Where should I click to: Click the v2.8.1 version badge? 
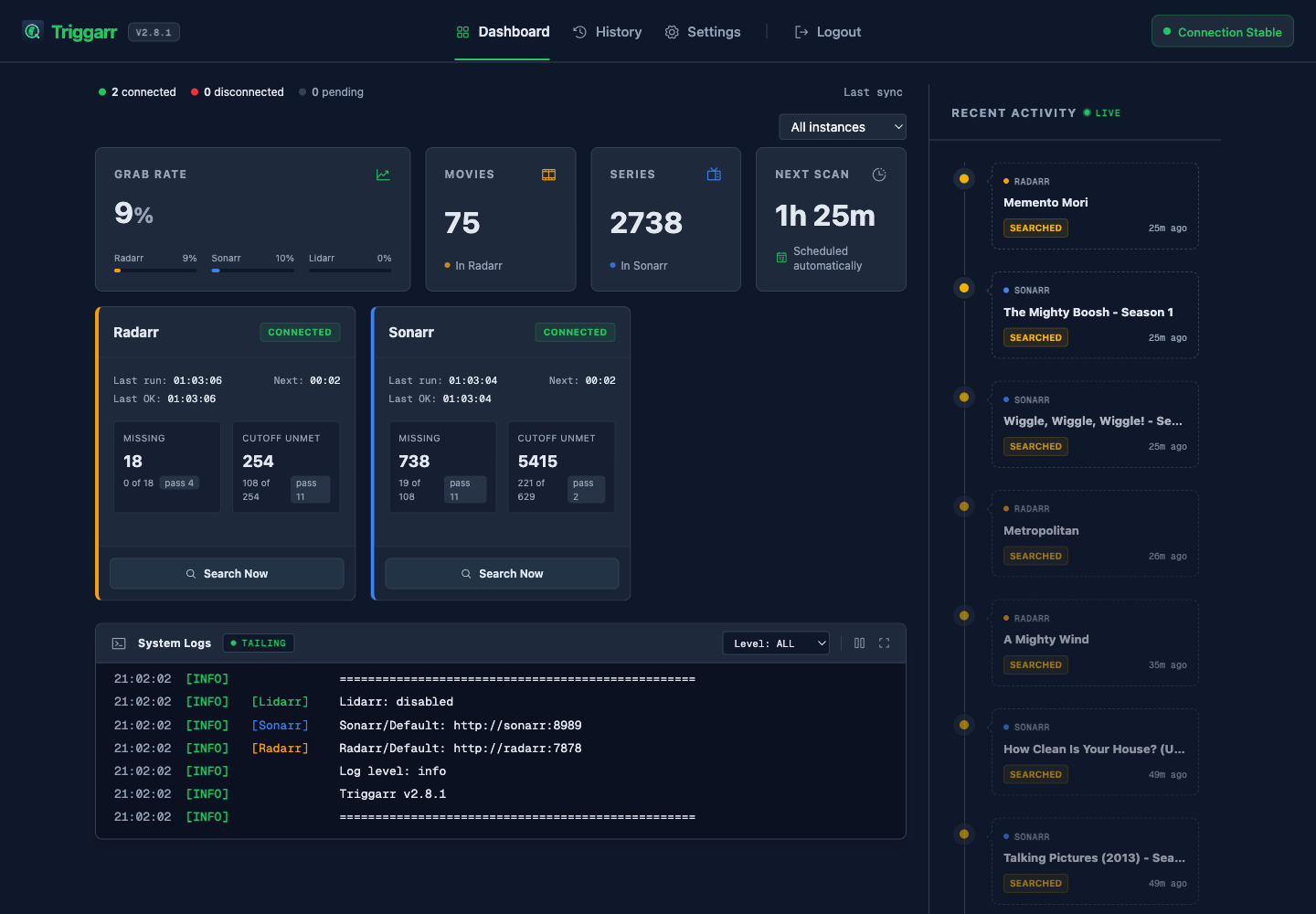coord(154,32)
